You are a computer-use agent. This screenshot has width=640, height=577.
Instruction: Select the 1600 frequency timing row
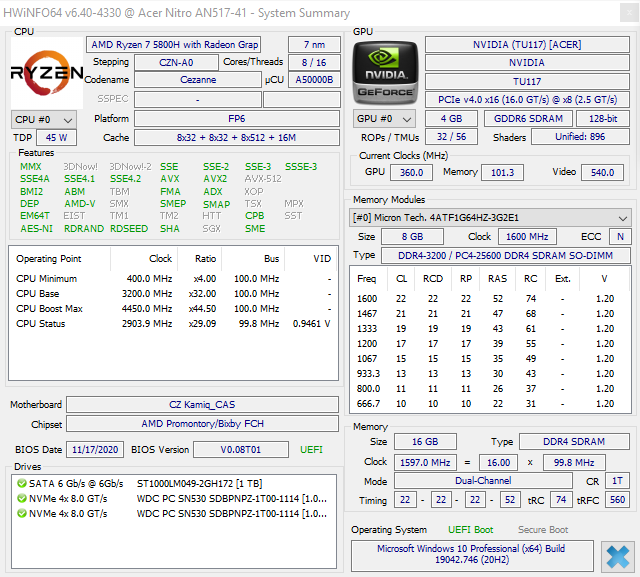[x=490, y=299]
